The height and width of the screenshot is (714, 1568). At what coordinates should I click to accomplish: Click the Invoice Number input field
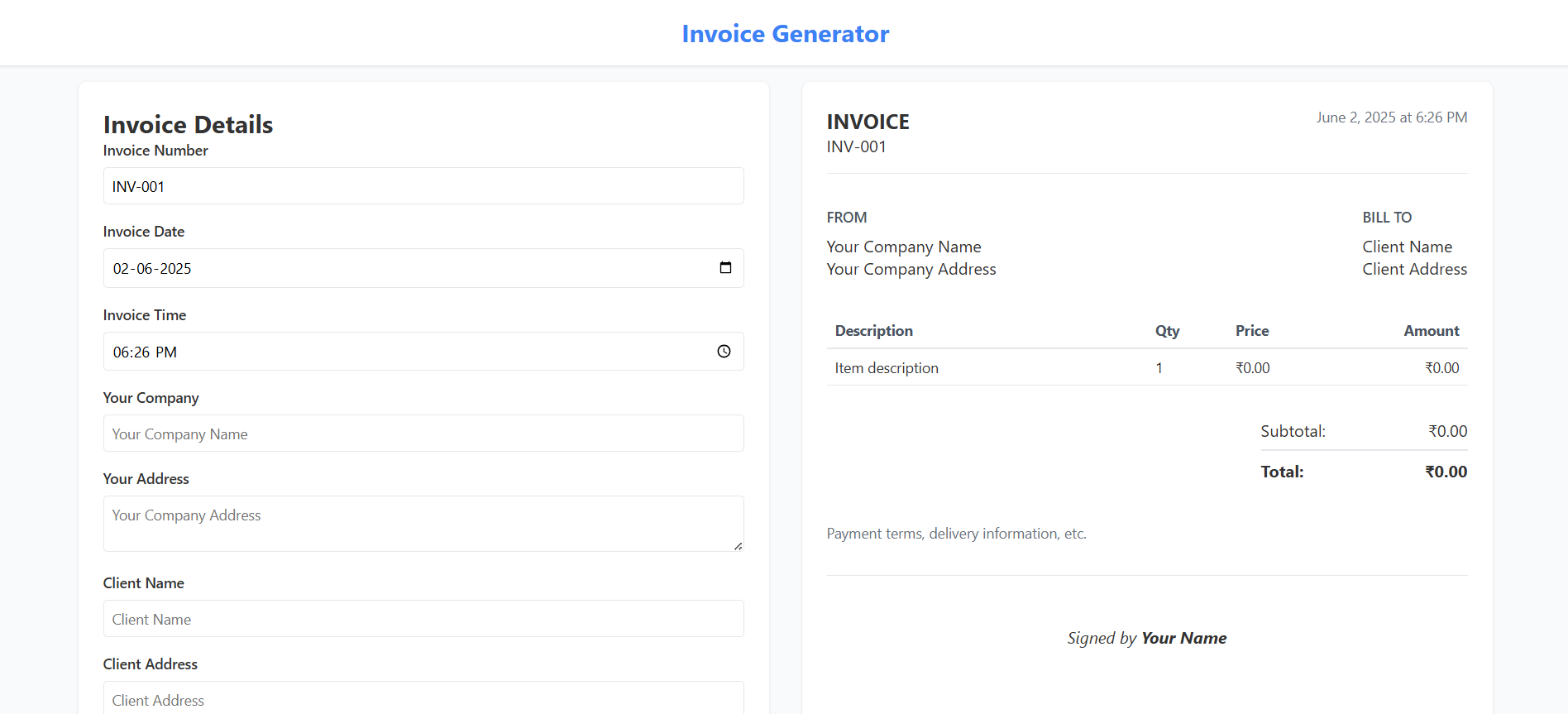(x=423, y=186)
